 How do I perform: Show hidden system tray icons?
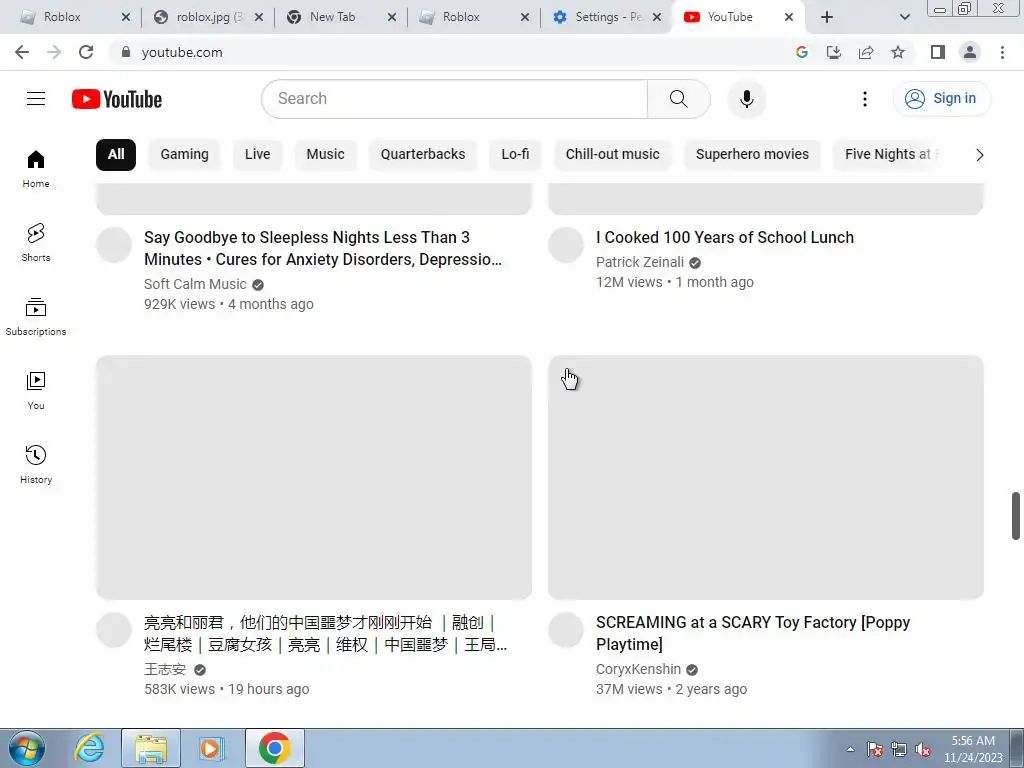click(x=850, y=750)
